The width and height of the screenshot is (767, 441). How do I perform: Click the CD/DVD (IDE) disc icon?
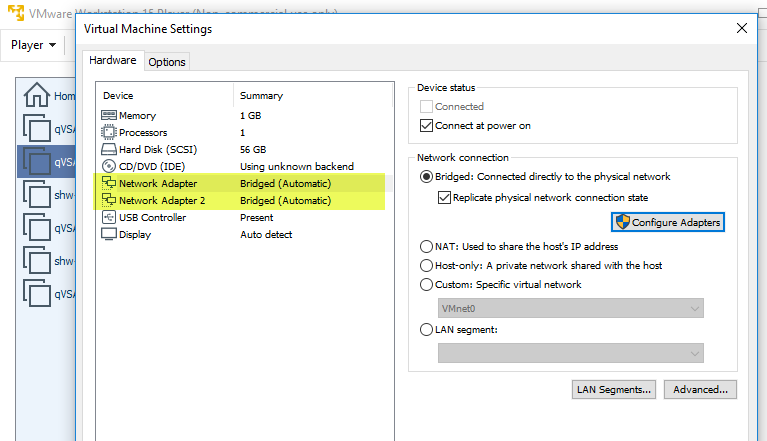pos(109,166)
